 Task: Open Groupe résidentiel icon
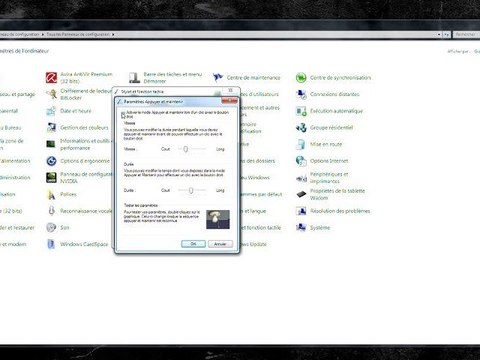(301, 128)
